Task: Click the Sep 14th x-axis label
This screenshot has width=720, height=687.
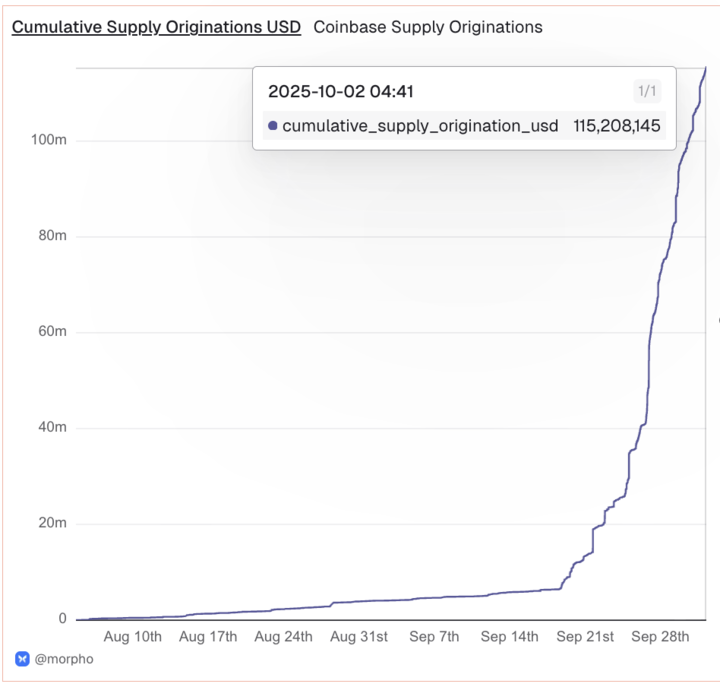Action: point(509,636)
